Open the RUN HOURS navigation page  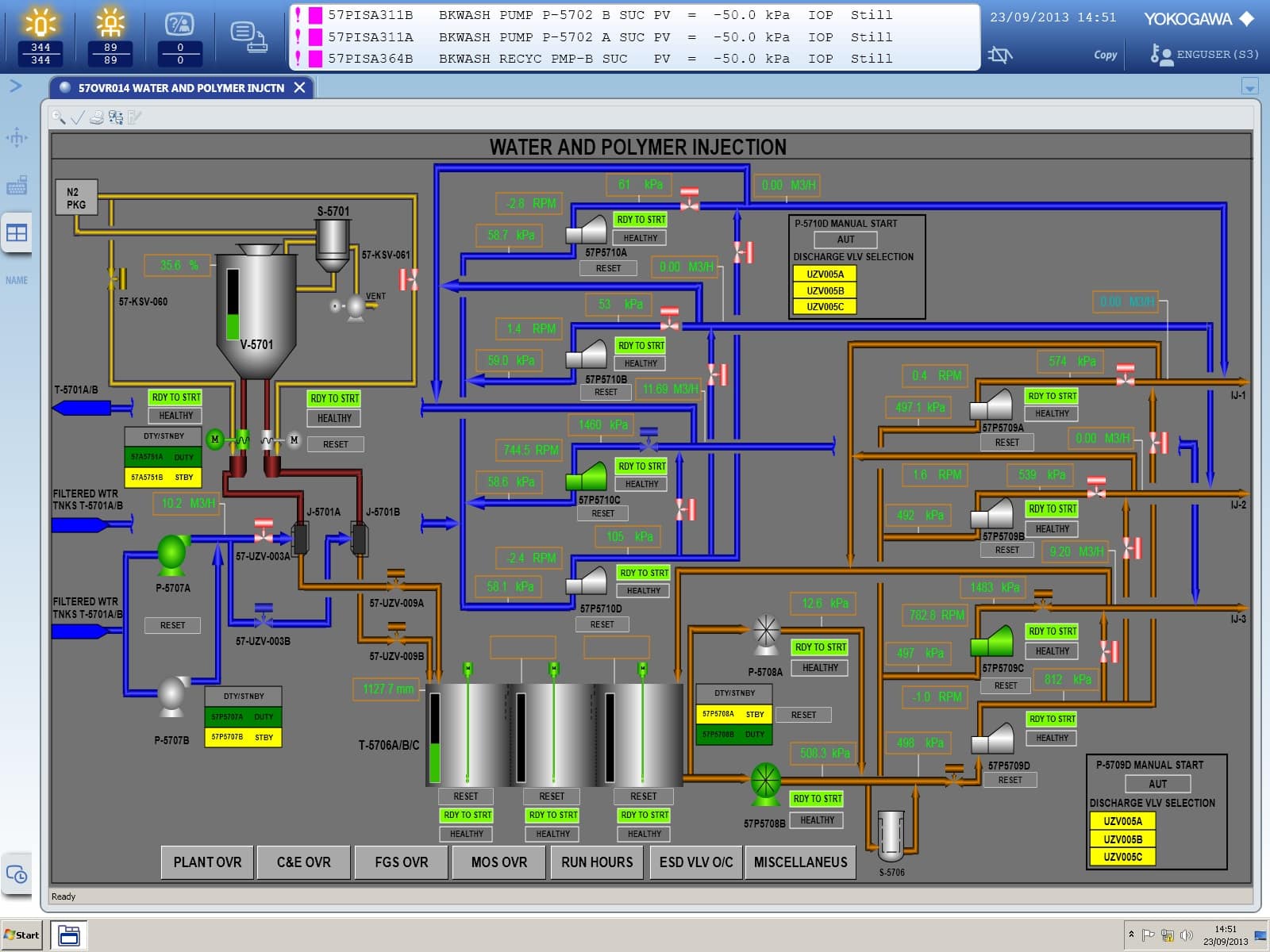[597, 862]
